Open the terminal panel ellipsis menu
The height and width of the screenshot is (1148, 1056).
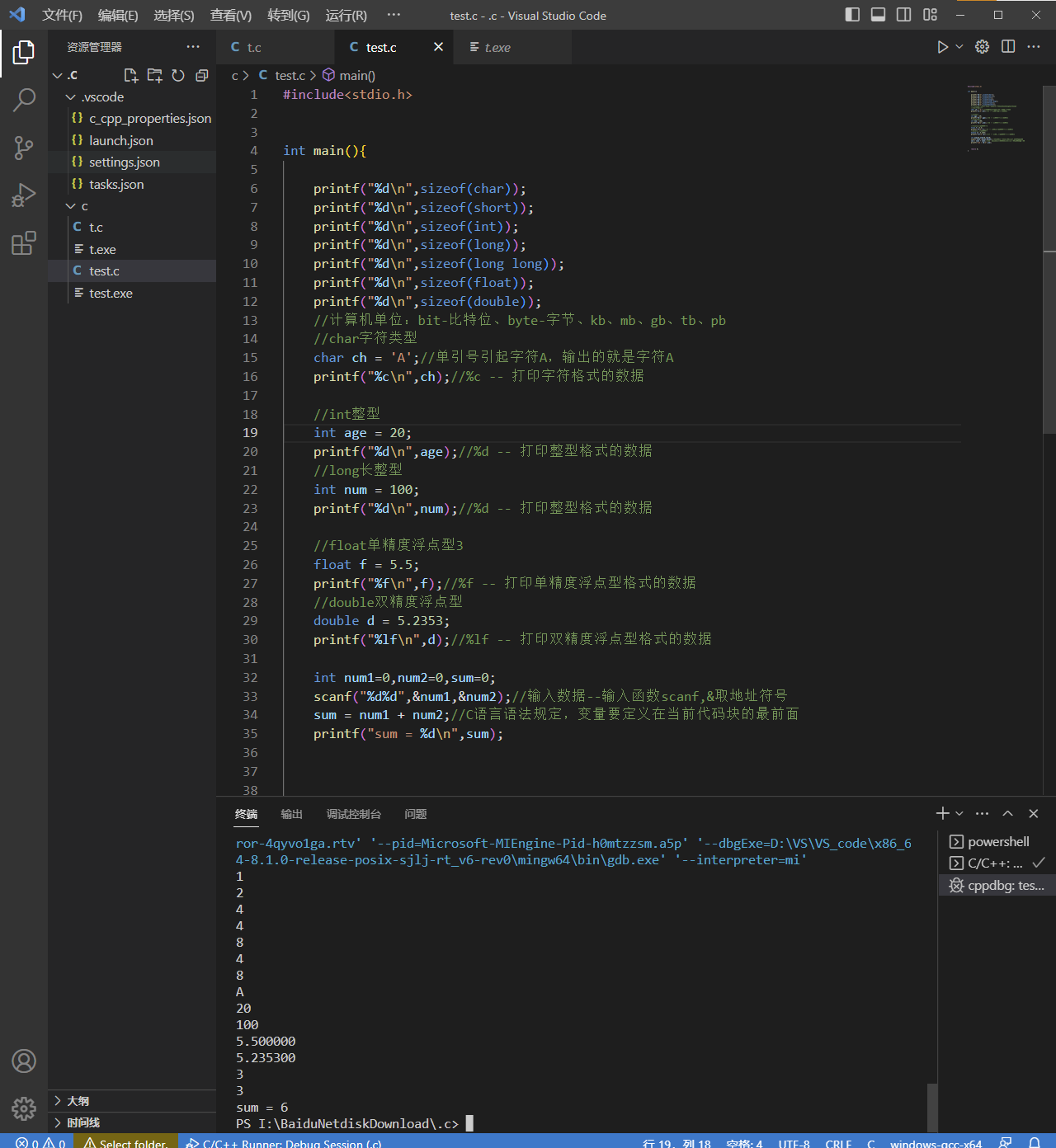[x=982, y=813]
